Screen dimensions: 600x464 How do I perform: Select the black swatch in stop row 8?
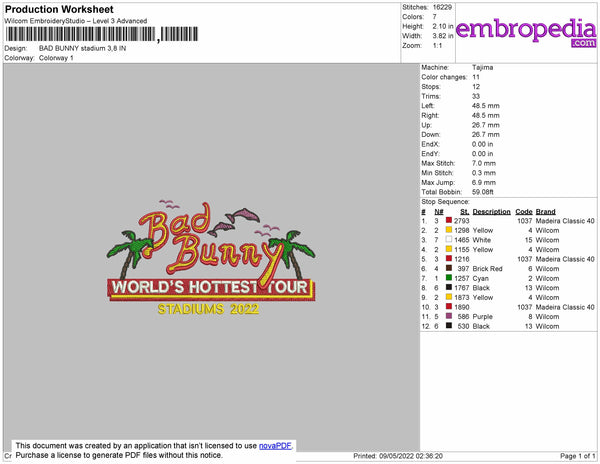click(449, 287)
